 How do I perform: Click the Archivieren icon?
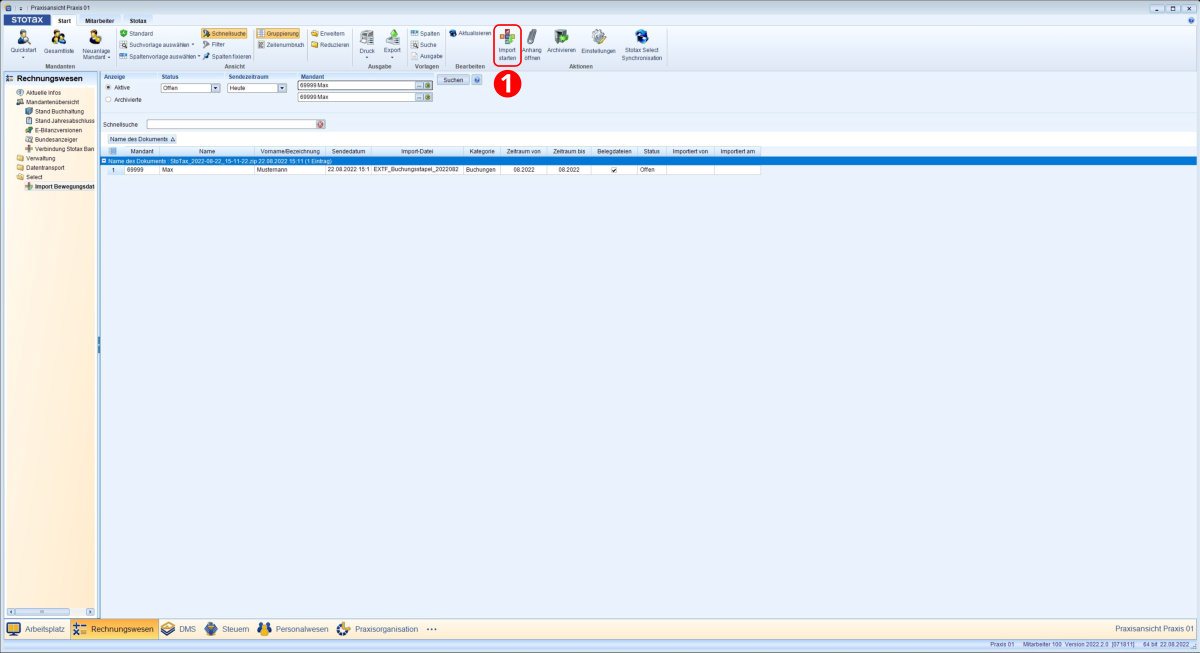(x=561, y=37)
